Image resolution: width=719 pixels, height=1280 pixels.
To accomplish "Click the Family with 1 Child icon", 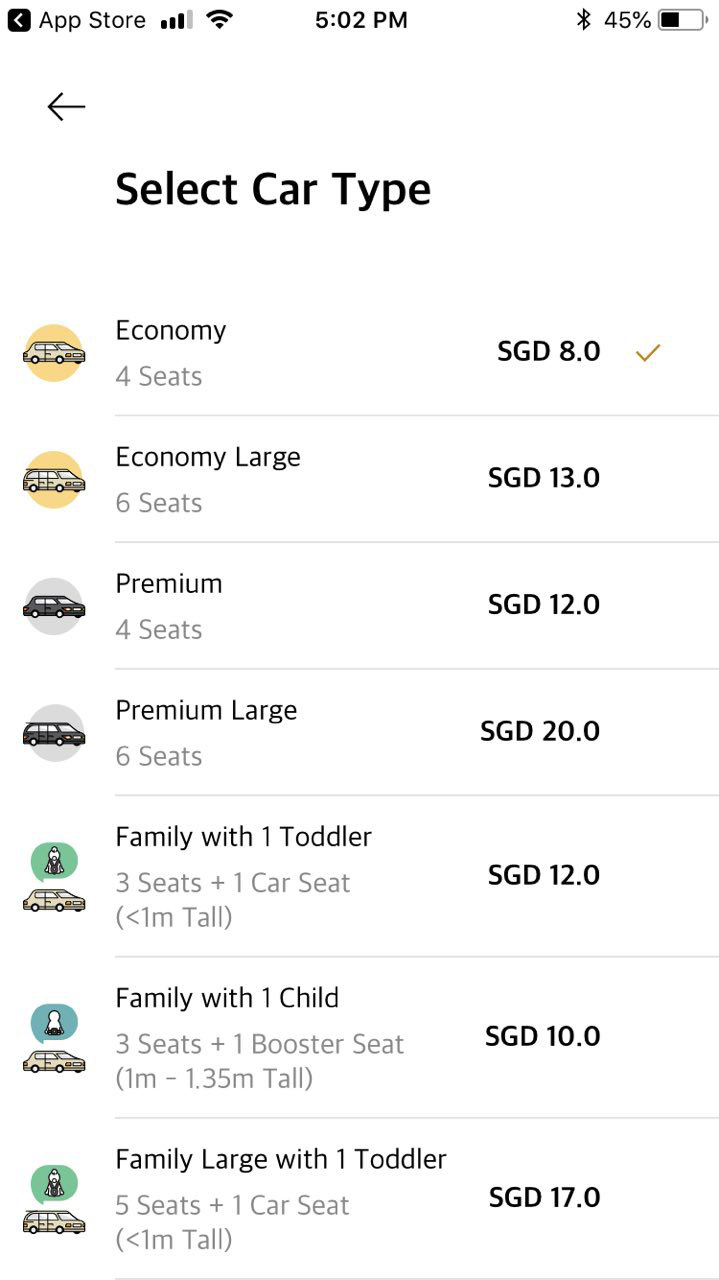I will click(54, 1039).
